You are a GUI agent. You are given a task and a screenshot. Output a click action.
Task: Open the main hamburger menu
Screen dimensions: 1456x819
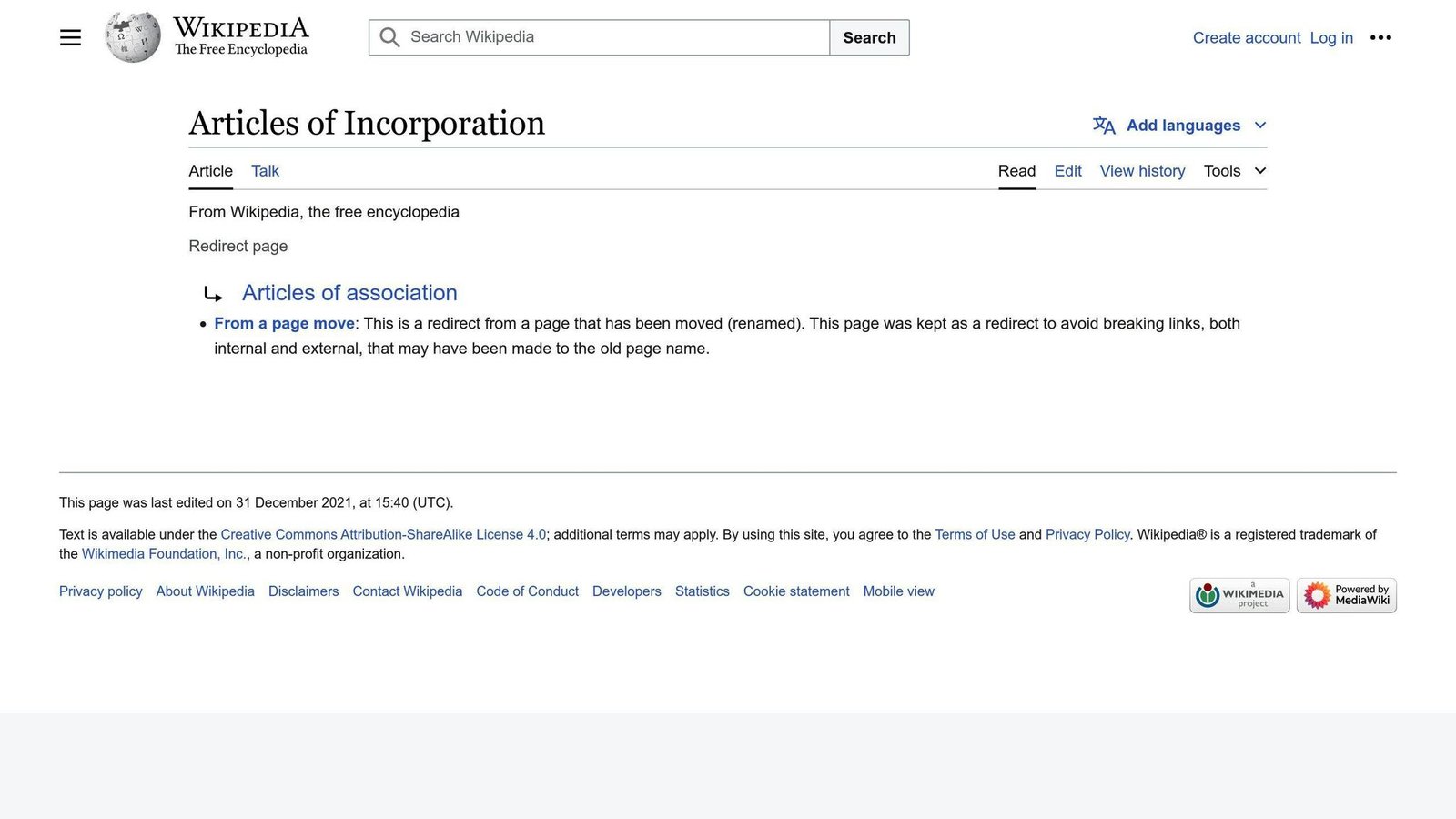[x=70, y=37]
